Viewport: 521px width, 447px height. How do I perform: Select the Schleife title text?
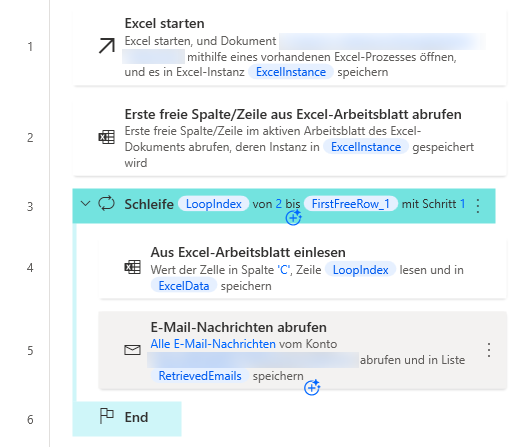[x=149, y=204]
